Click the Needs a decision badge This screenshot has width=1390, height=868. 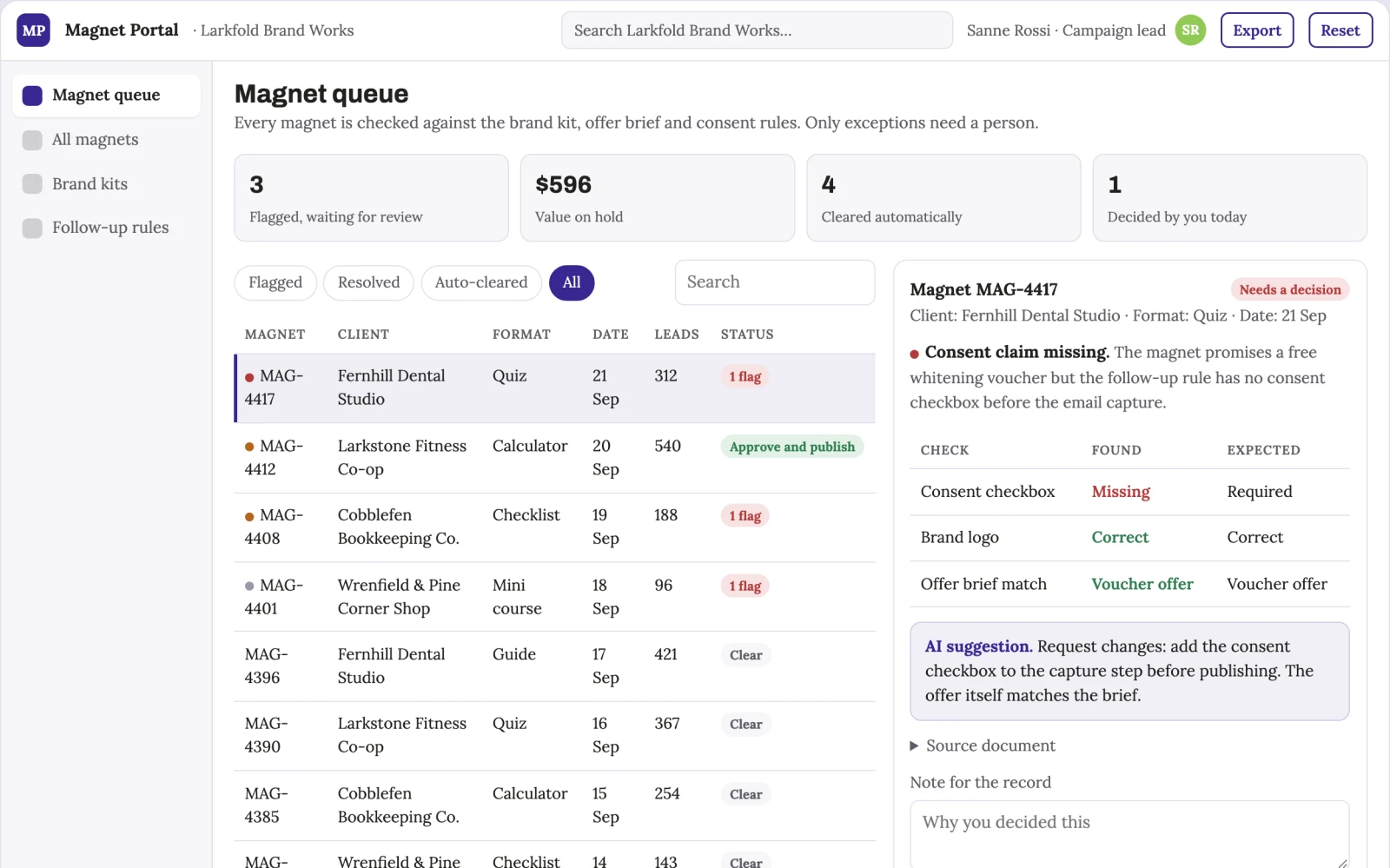coord(1290,290)
